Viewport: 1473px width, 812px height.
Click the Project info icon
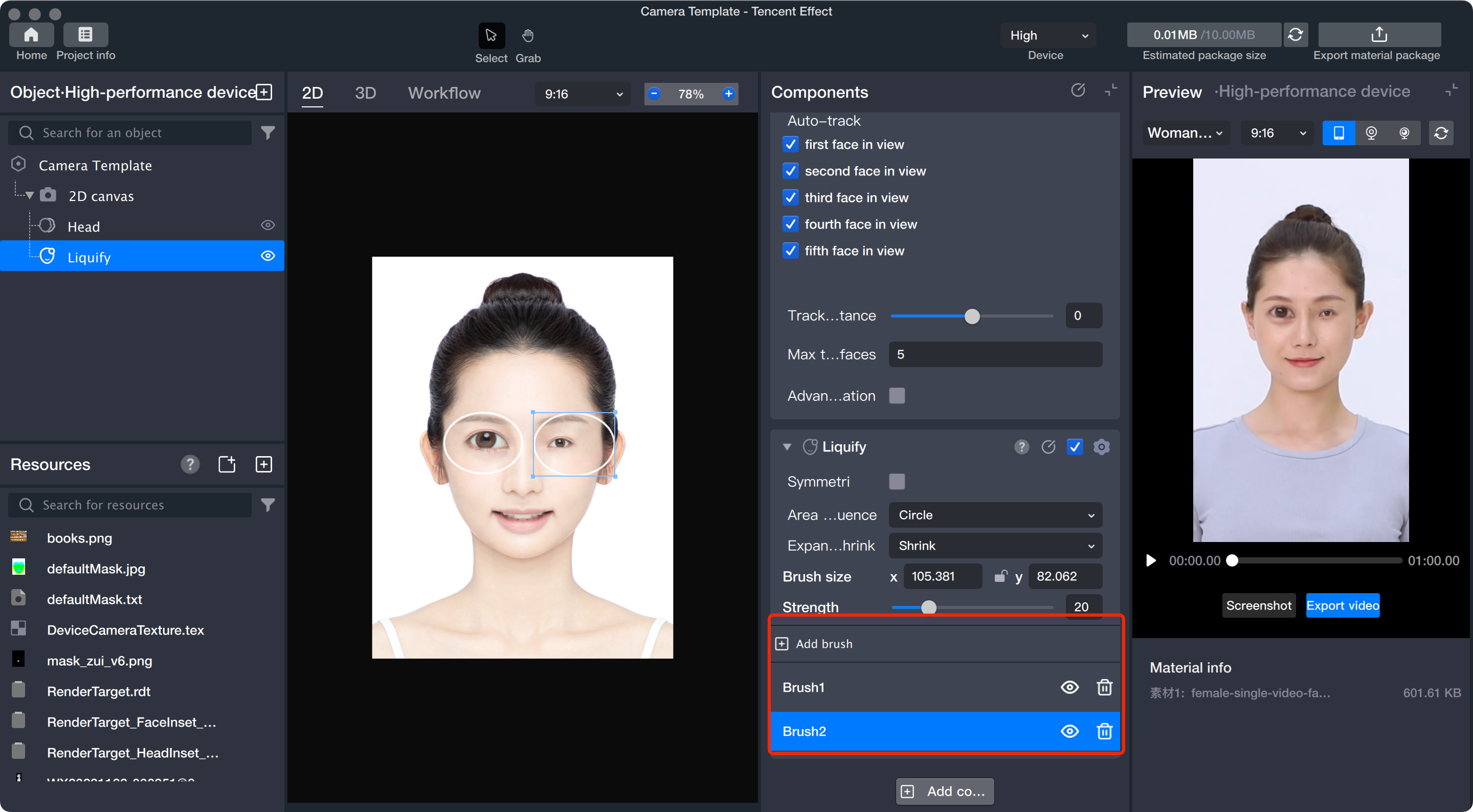85,35
